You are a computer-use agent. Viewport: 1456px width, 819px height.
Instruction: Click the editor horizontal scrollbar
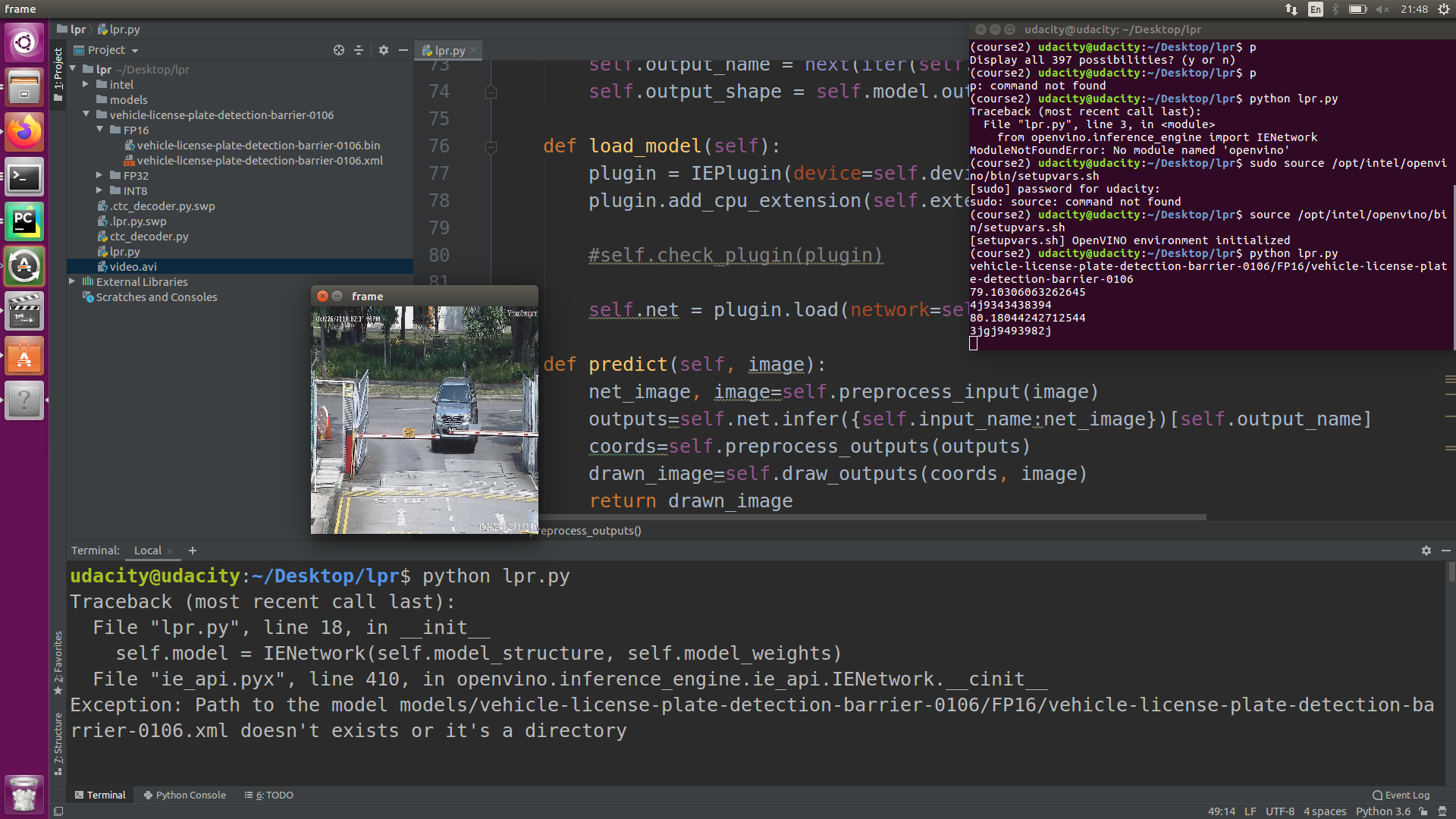click(x=872, y=517)
